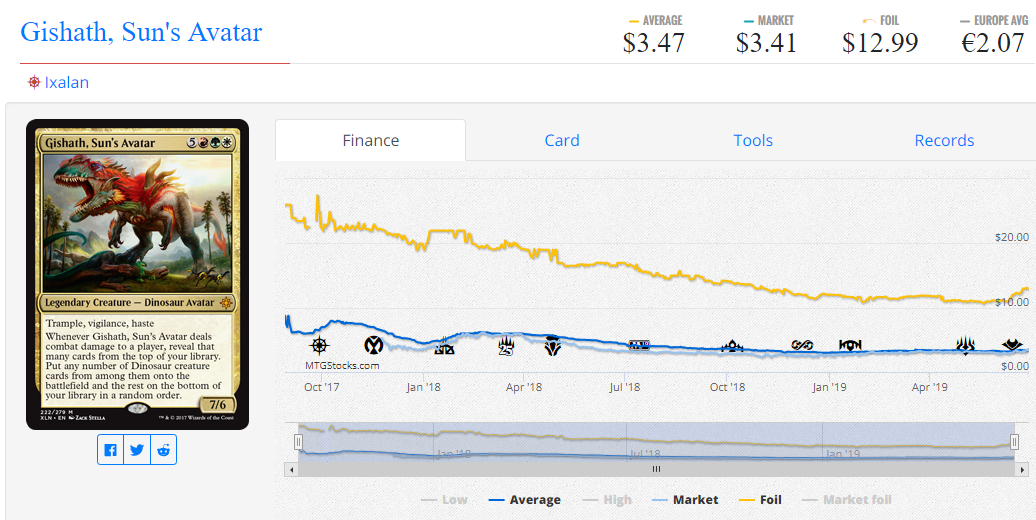The width and height of the screenshot is (1036, 520).
Task: Click the Guilds of Ravnica marker near Oct '18
Action: click(x=732, y=346)
